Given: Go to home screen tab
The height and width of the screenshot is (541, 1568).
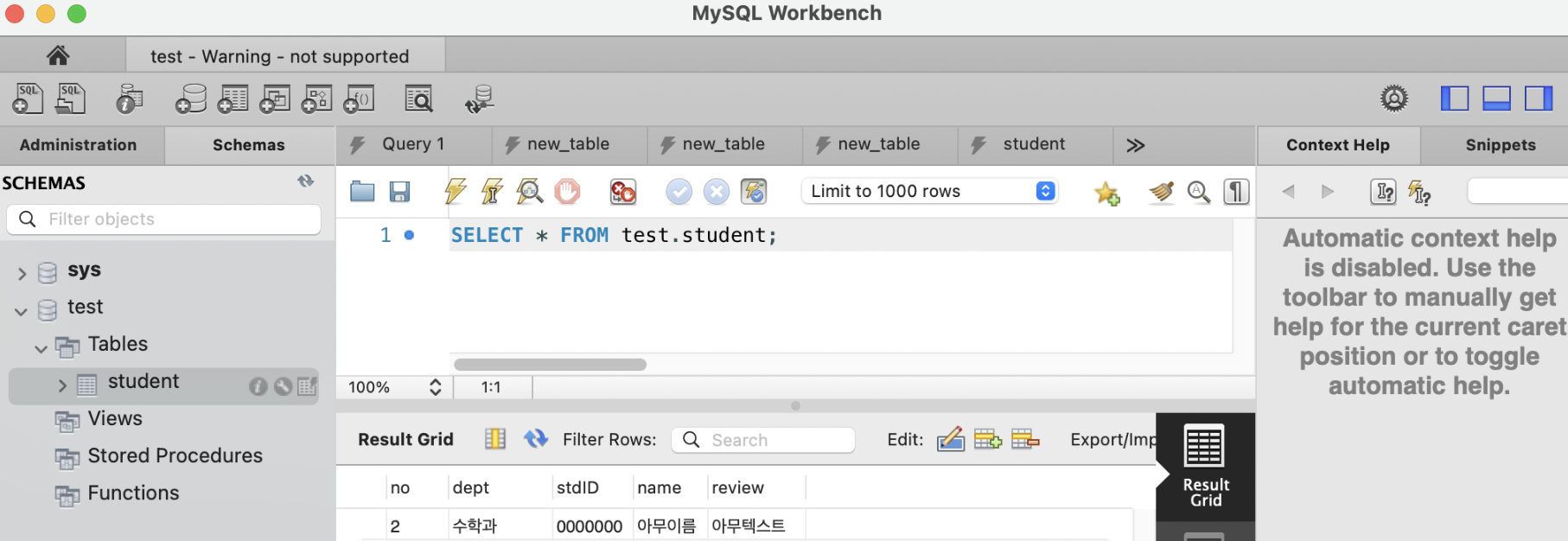Looking at the screenshot, I should [58, 55].
